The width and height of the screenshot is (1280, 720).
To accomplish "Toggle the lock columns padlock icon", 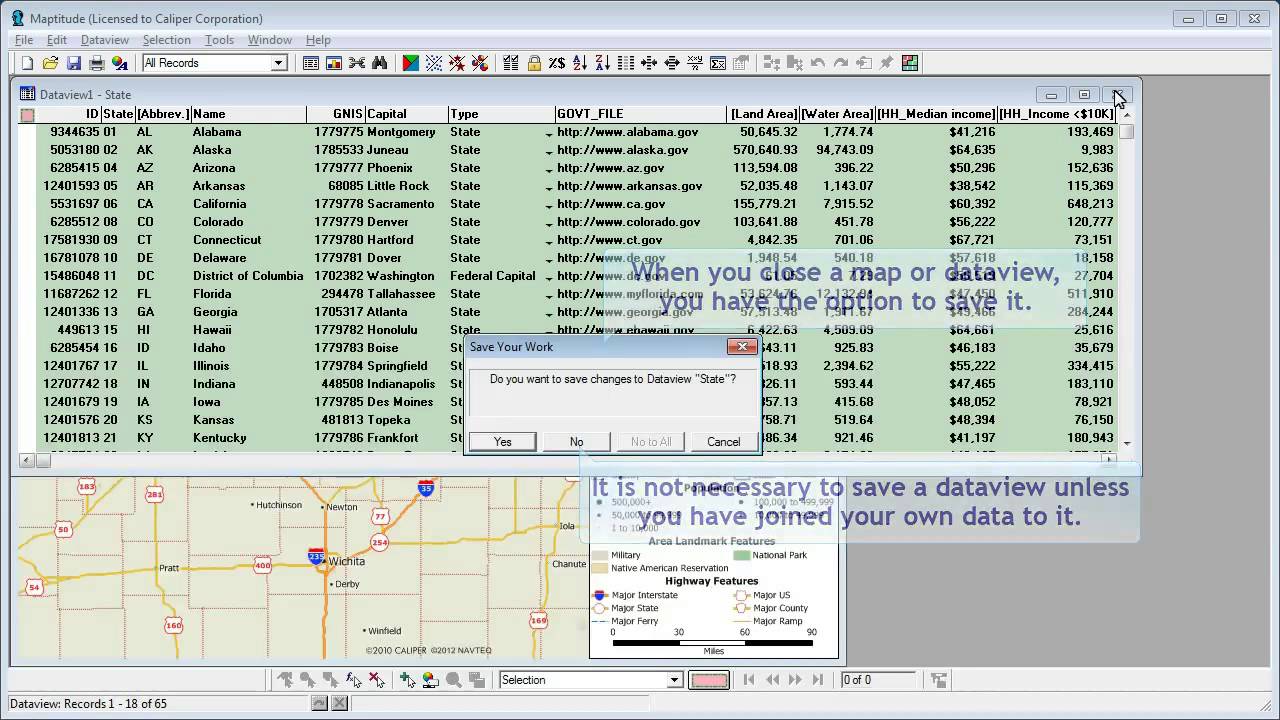I will pyautogui.click(x=534, y=63).
